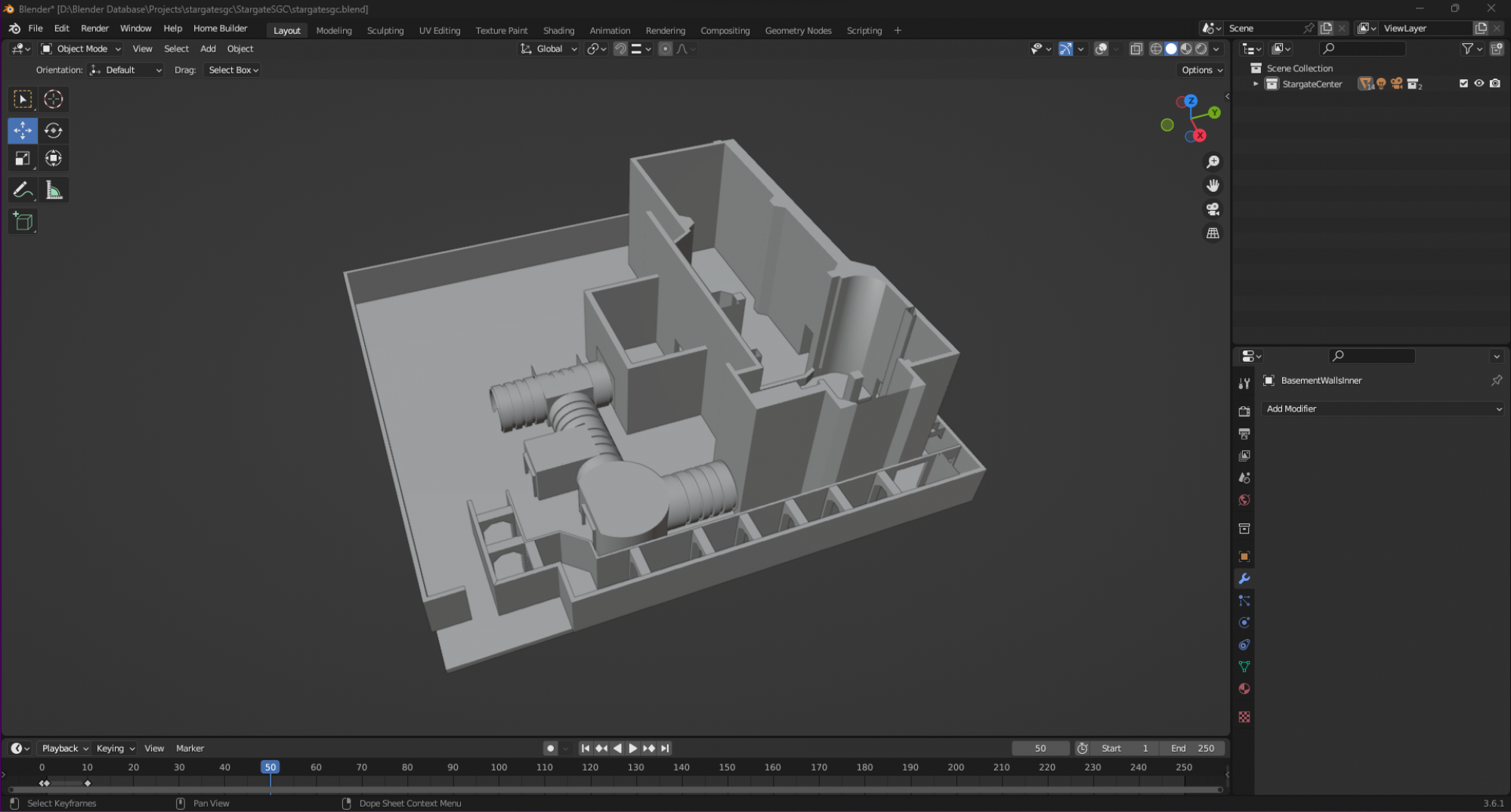Viewport: 1511px width, 812px height.
Task: Hide StargateCenter collection in viewport
Action: click(x=1479, y=84)
